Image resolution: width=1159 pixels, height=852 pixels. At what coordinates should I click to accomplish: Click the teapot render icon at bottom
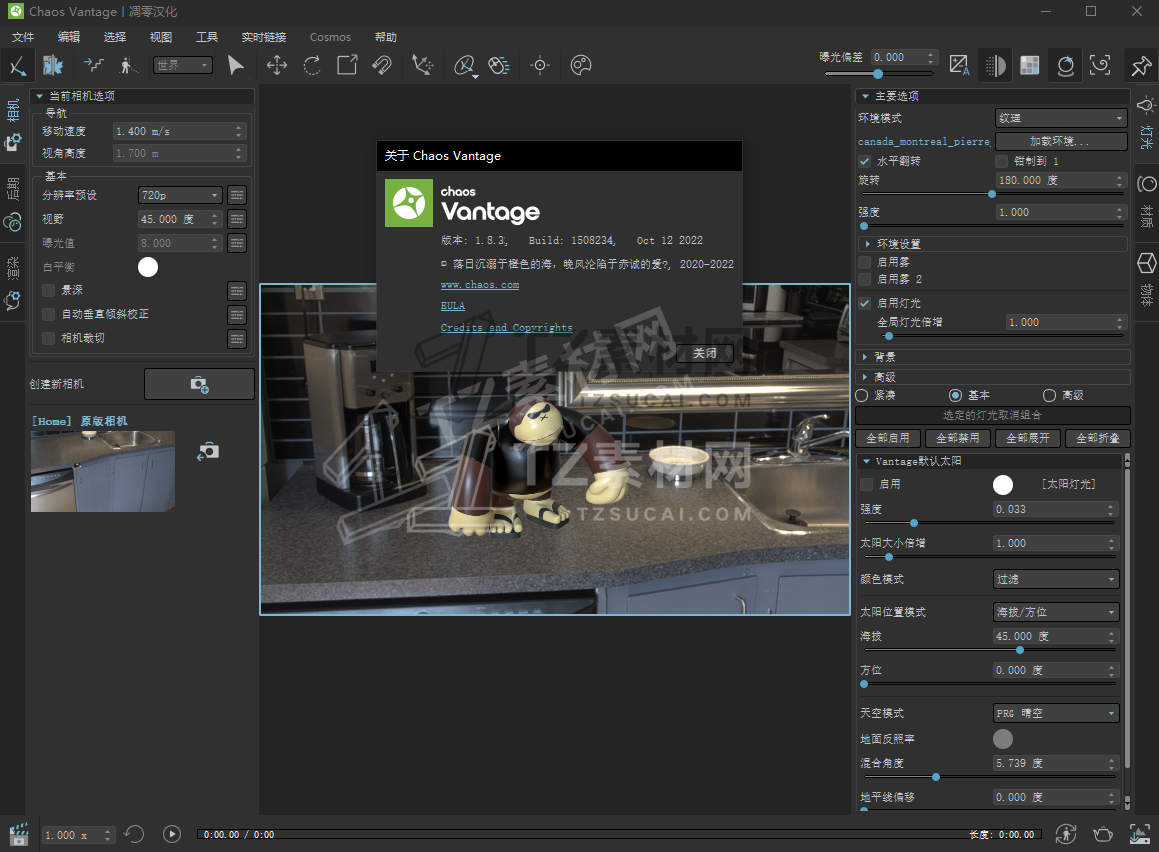pos(1102,833)
